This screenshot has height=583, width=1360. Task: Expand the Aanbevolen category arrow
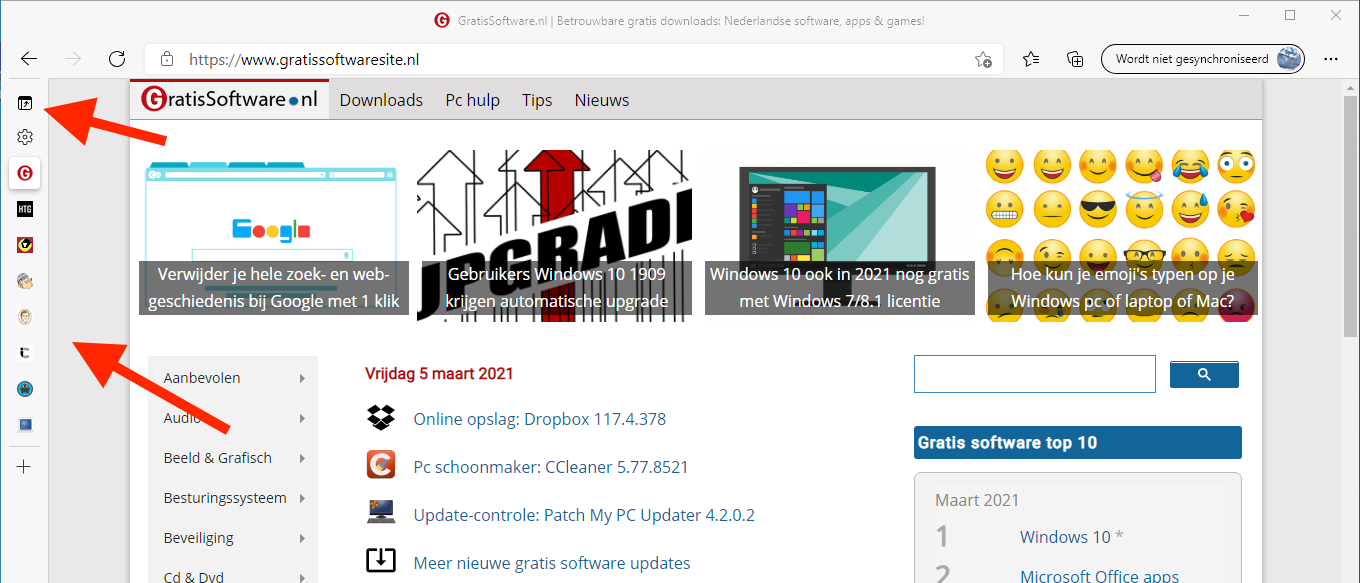[301, 378]
